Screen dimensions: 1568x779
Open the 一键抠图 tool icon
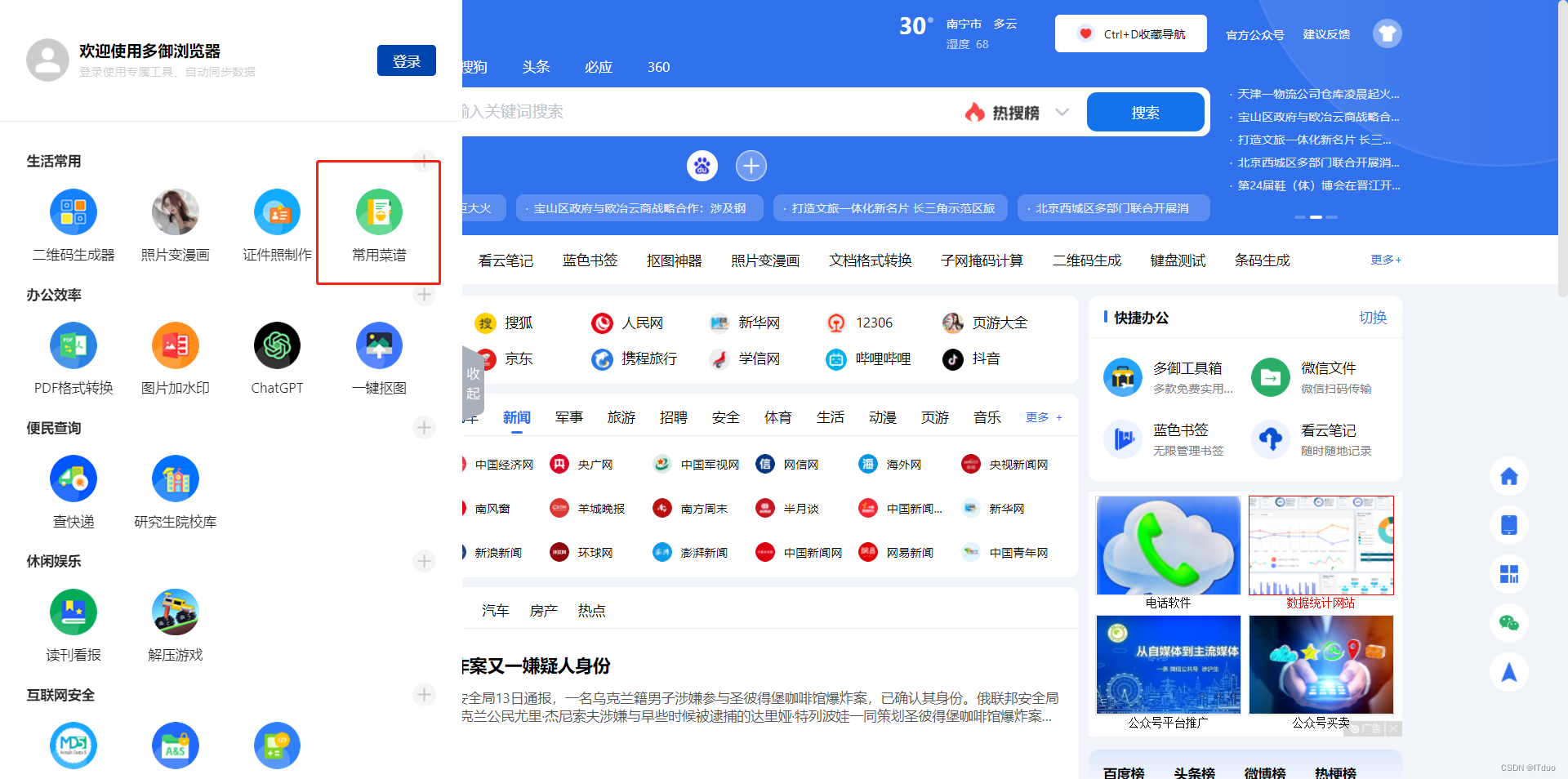[379, 345]
